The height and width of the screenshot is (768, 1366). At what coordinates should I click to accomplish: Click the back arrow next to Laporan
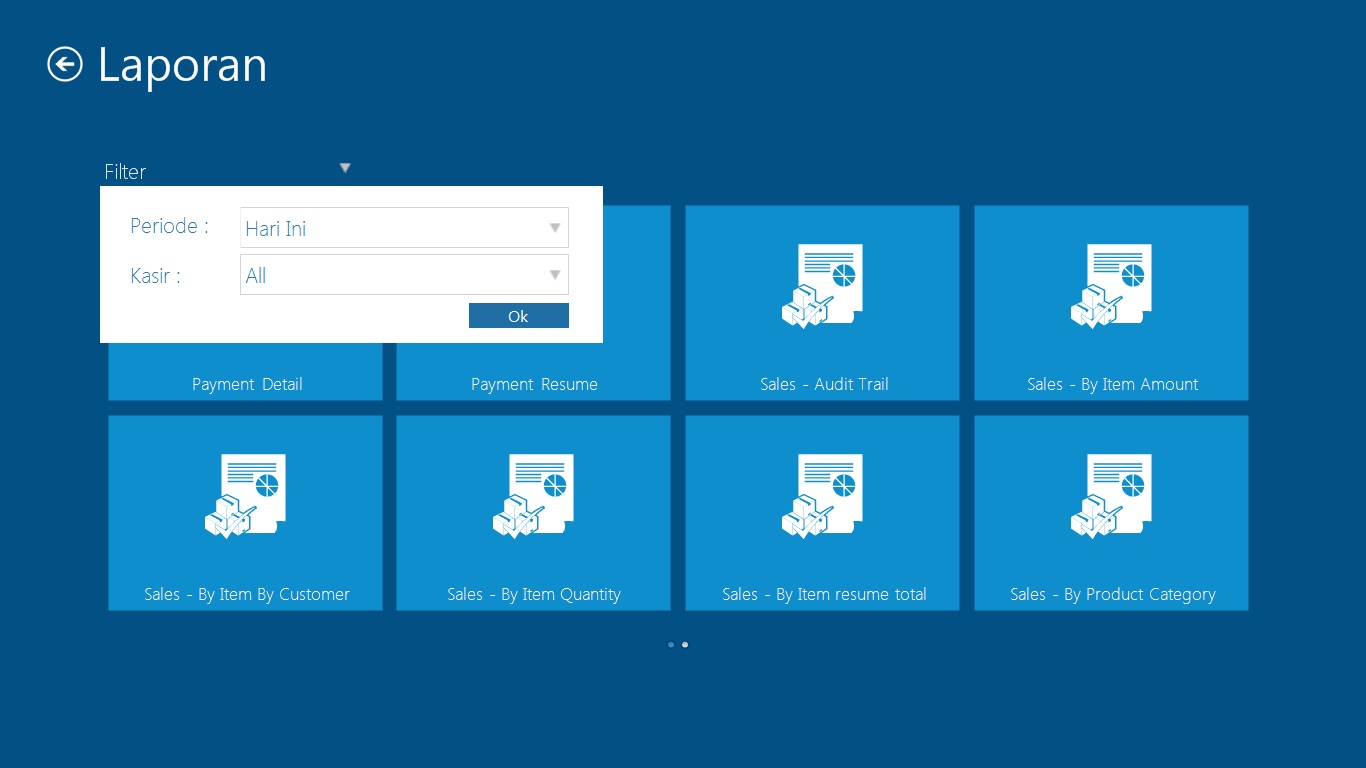65,65
